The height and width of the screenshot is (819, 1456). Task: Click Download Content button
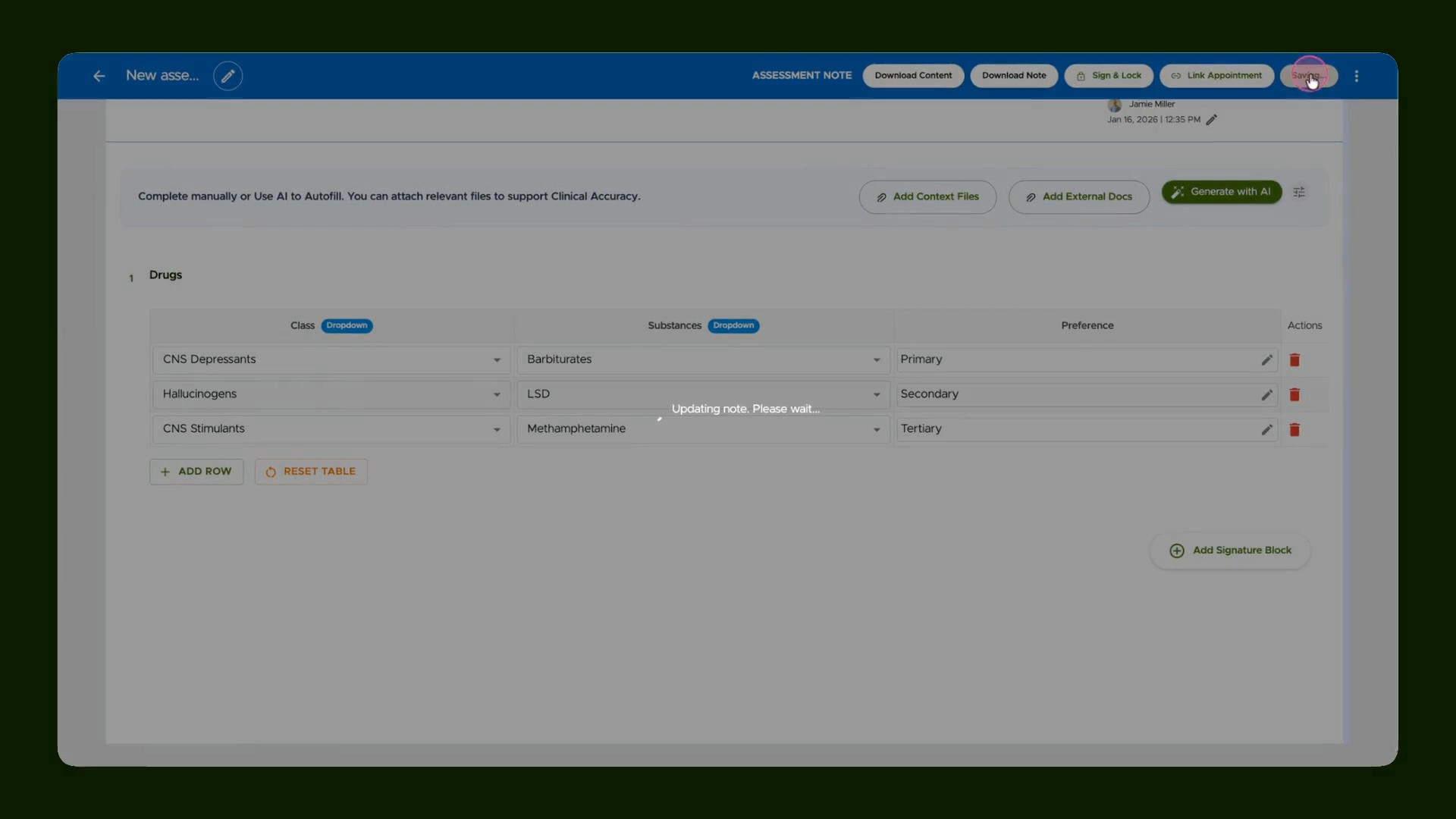click(913, 76)
